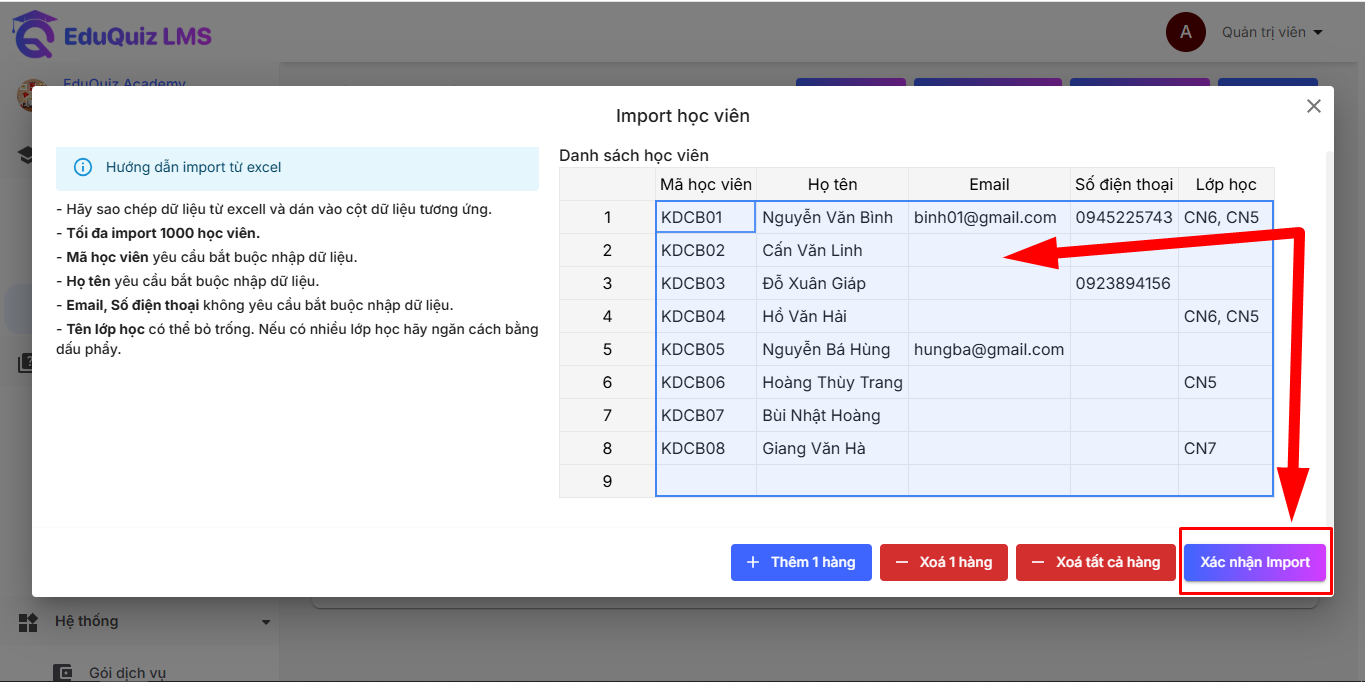Screen dimensions: 1365x682
Task: Click the Giang Văn Hà name cell
Action: pyautogui.click(x=832, y=448)
